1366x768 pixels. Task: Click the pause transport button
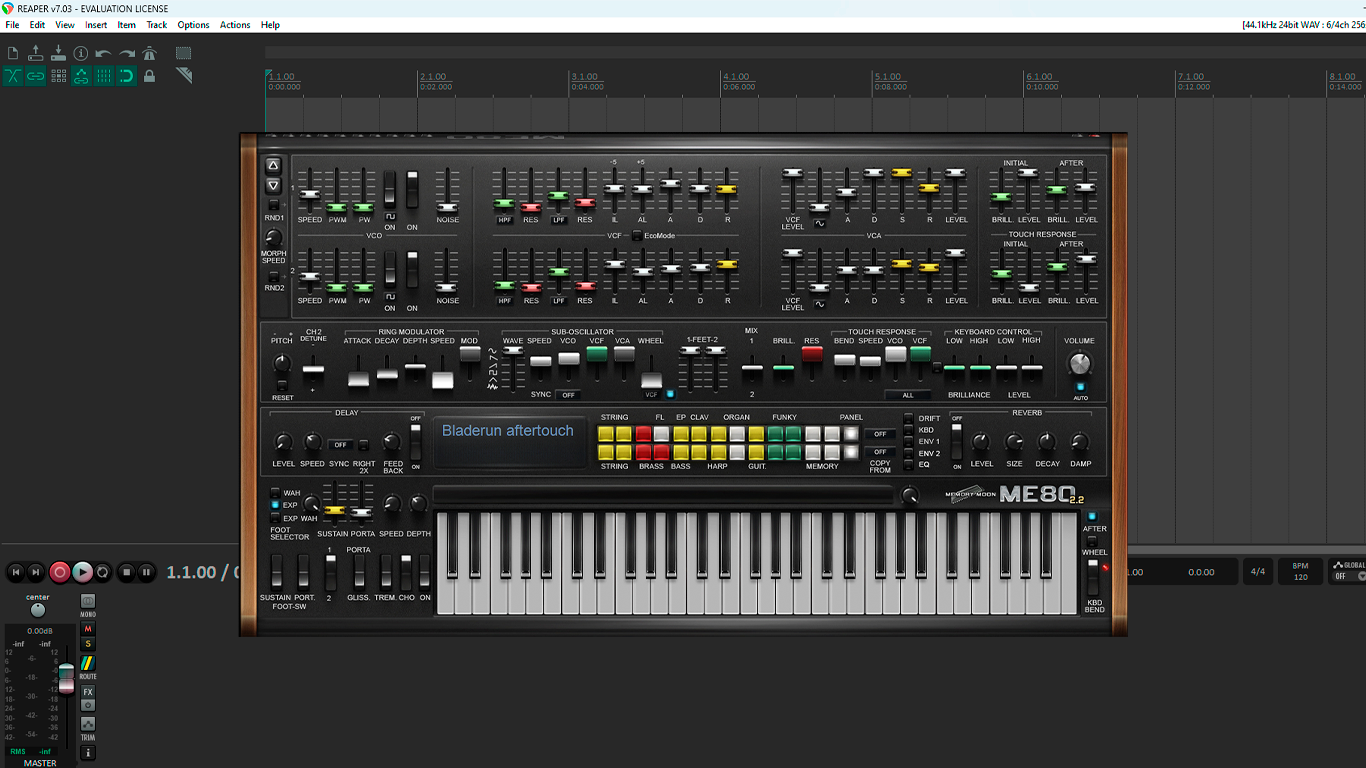[x=146, y=572]
